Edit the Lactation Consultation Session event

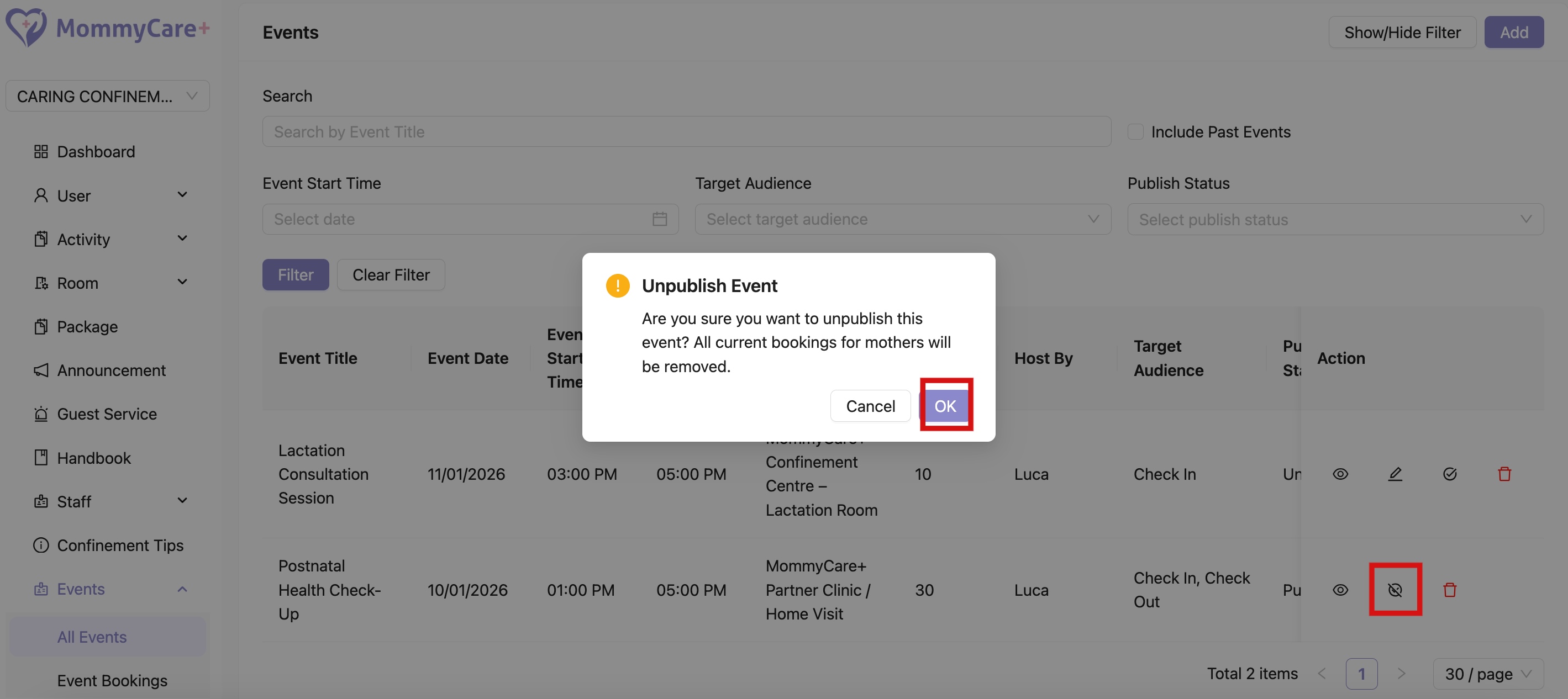coord(1396,474)
